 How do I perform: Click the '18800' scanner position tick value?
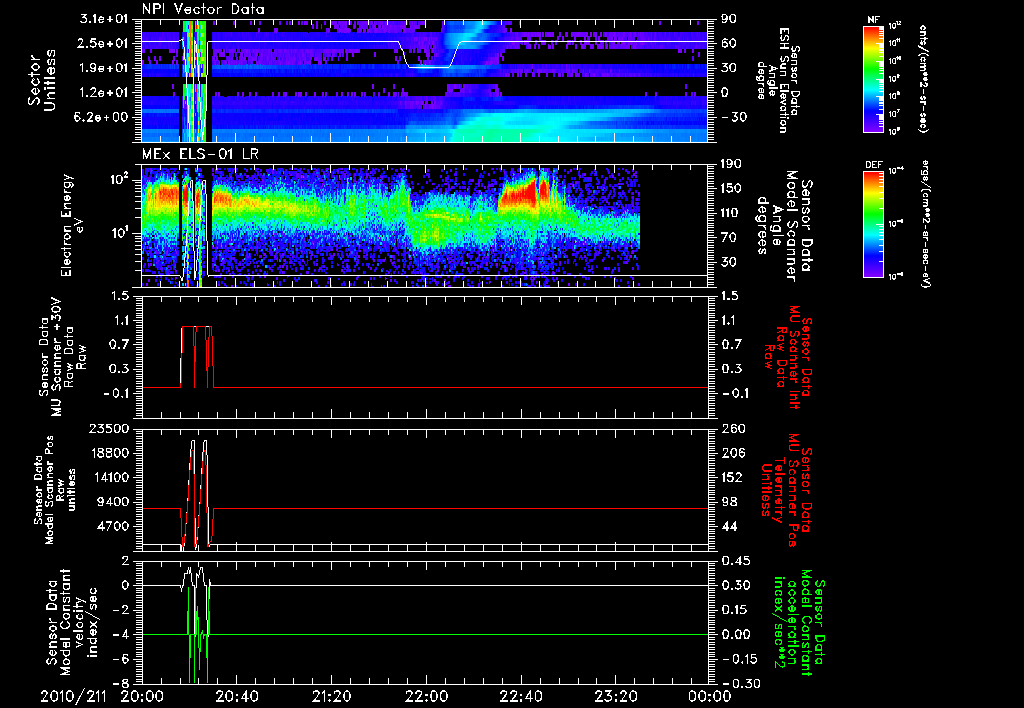click(108, 453)
